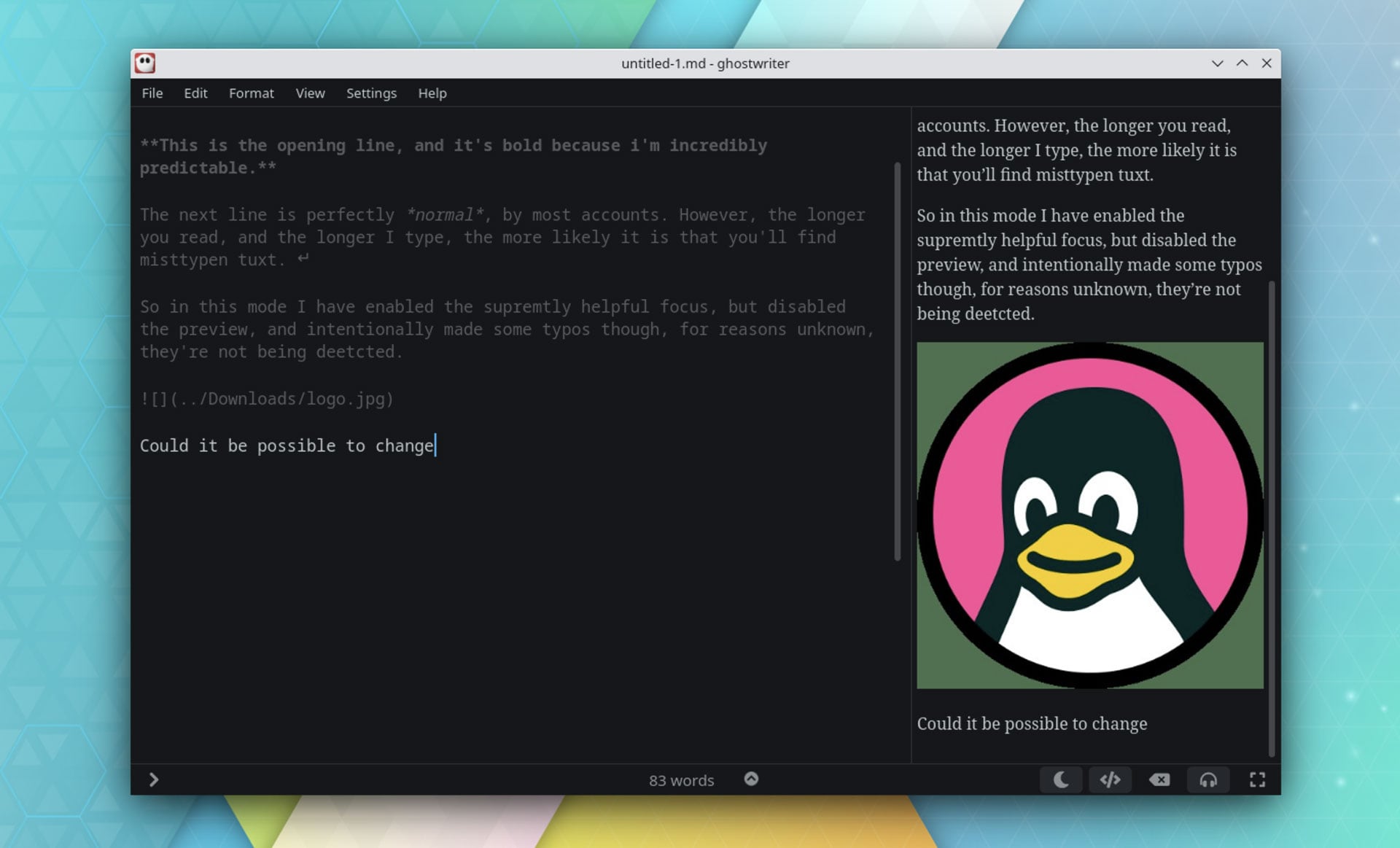Open the File menu

click(x=152, y=93)
